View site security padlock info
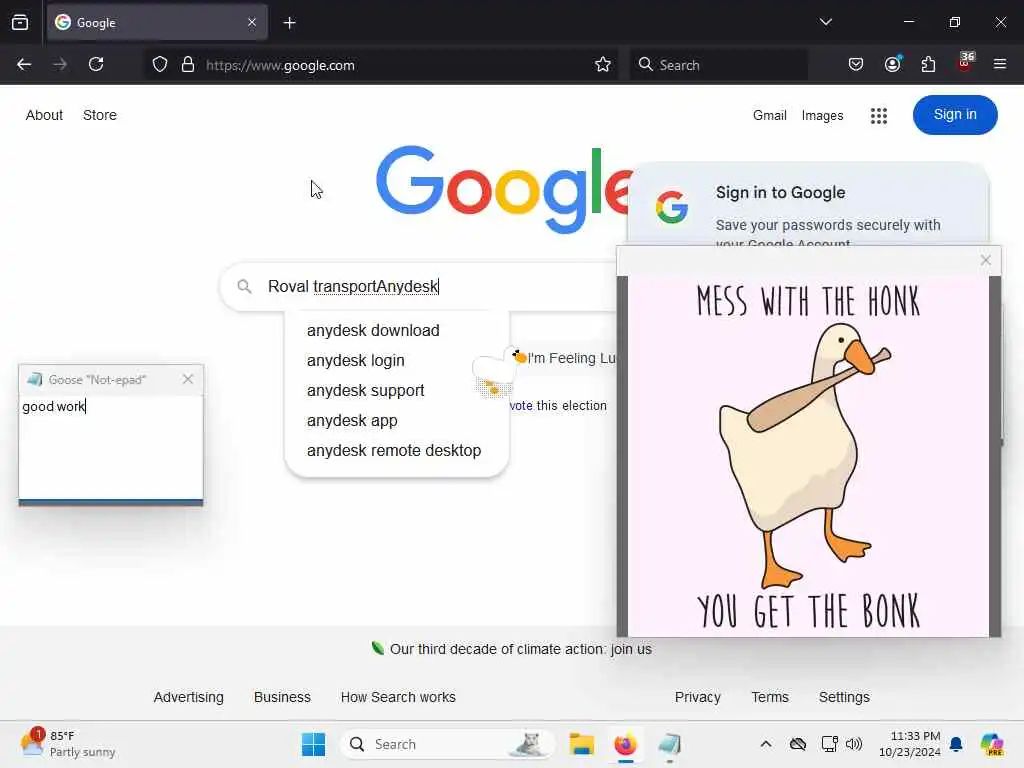 pyautogui.click(x=188, y=65)
